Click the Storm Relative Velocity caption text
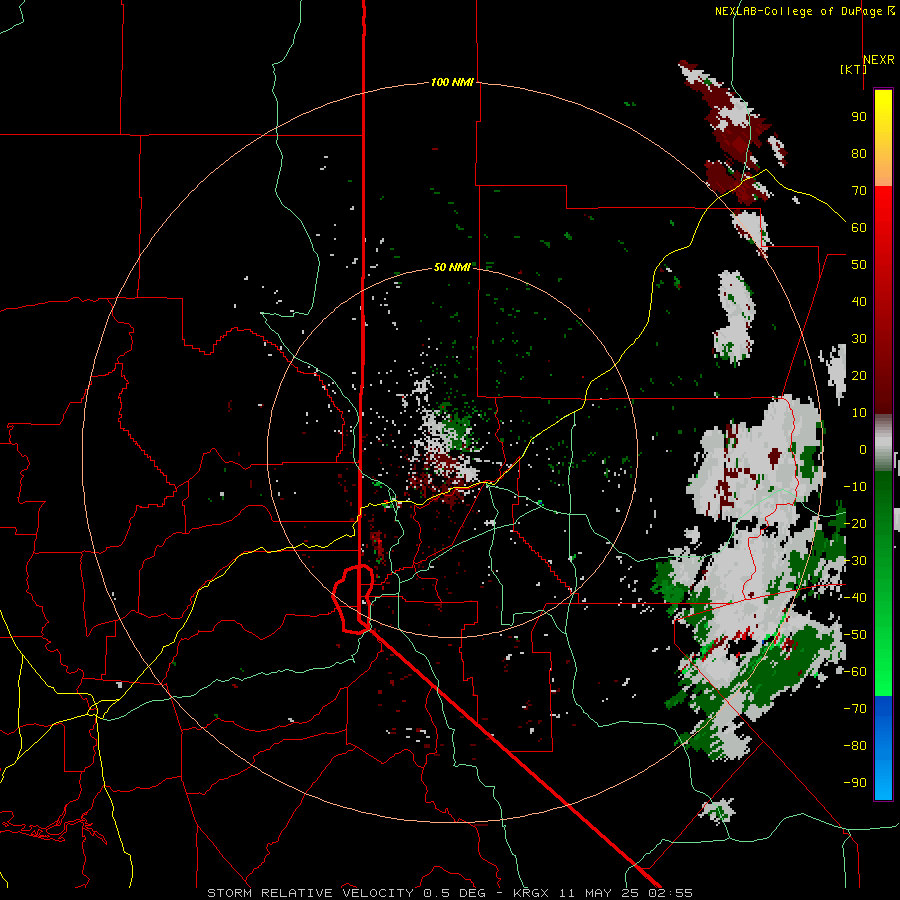Image resolution: width=900 pixels, height=900 pixels. tap(450, 893)
